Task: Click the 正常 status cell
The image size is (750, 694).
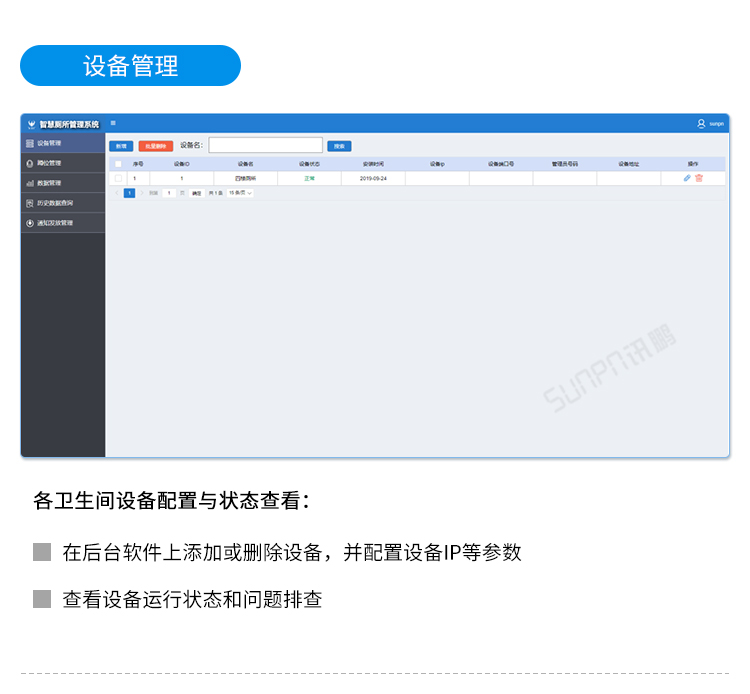Action: [x=309, y=178]
